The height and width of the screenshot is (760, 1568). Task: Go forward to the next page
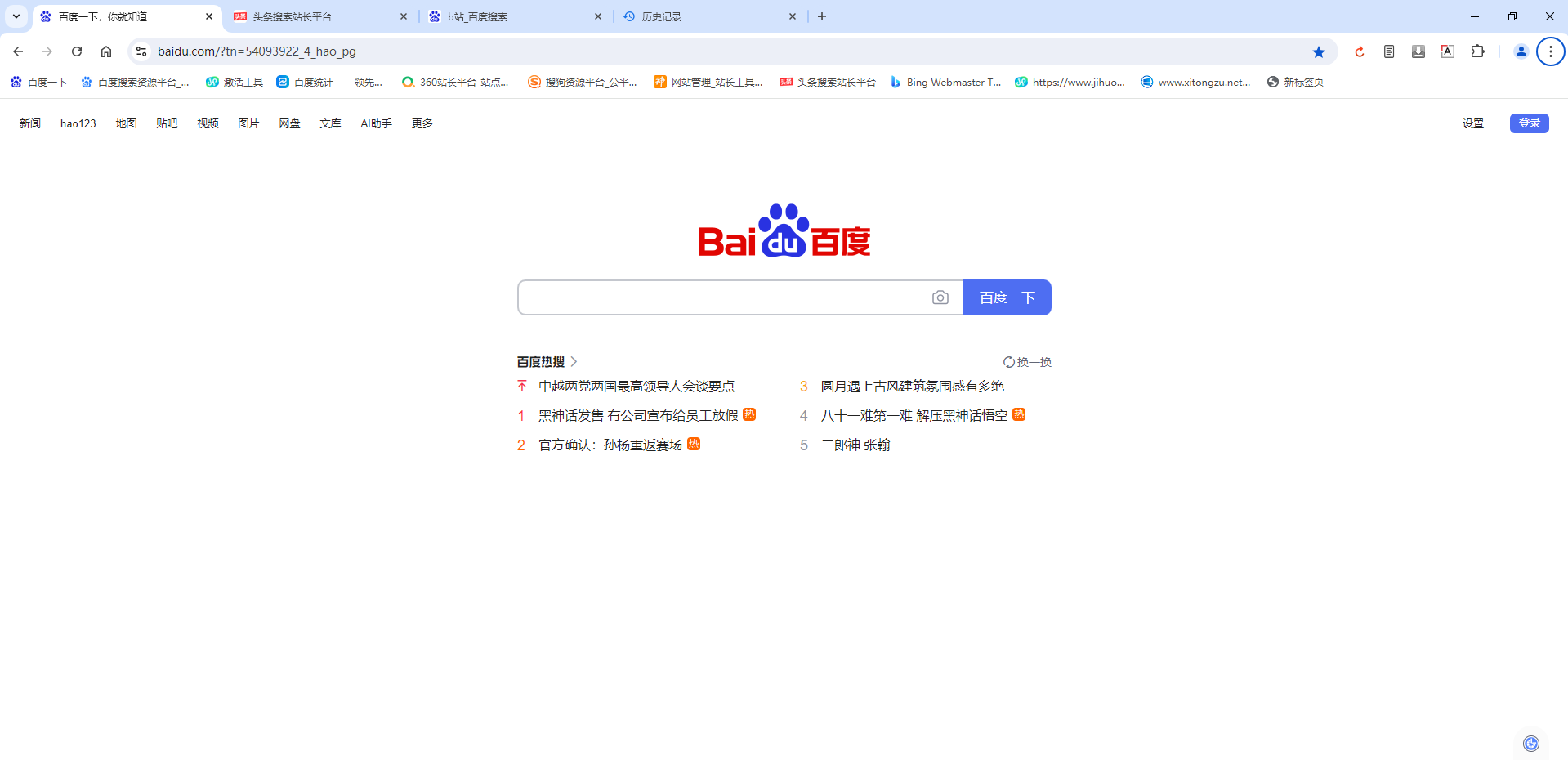click(47, 51)
